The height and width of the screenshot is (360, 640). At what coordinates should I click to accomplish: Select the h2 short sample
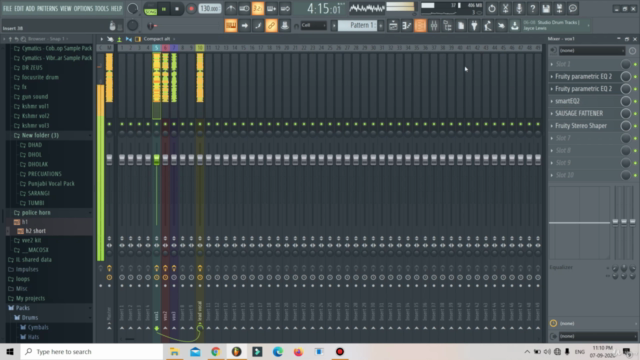[36, 231]
